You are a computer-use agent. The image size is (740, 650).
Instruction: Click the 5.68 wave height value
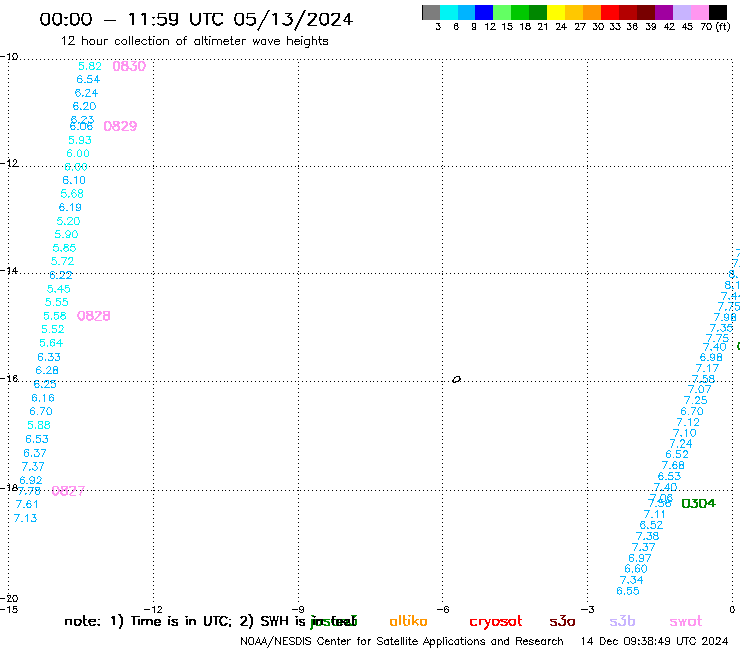click(x=72, y=194)
